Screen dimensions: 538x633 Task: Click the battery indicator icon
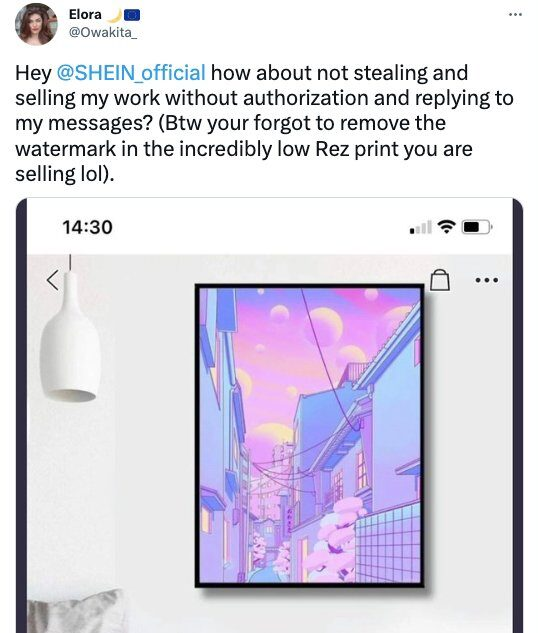click(477, 227)
